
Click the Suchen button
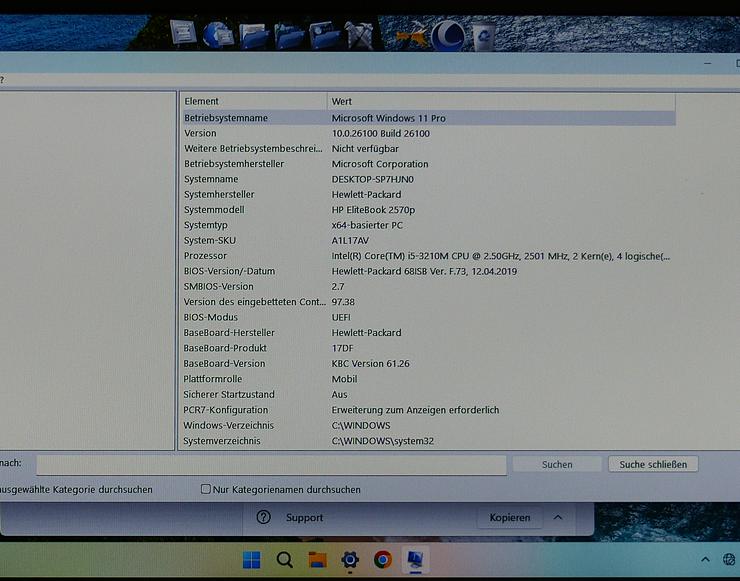557,464
